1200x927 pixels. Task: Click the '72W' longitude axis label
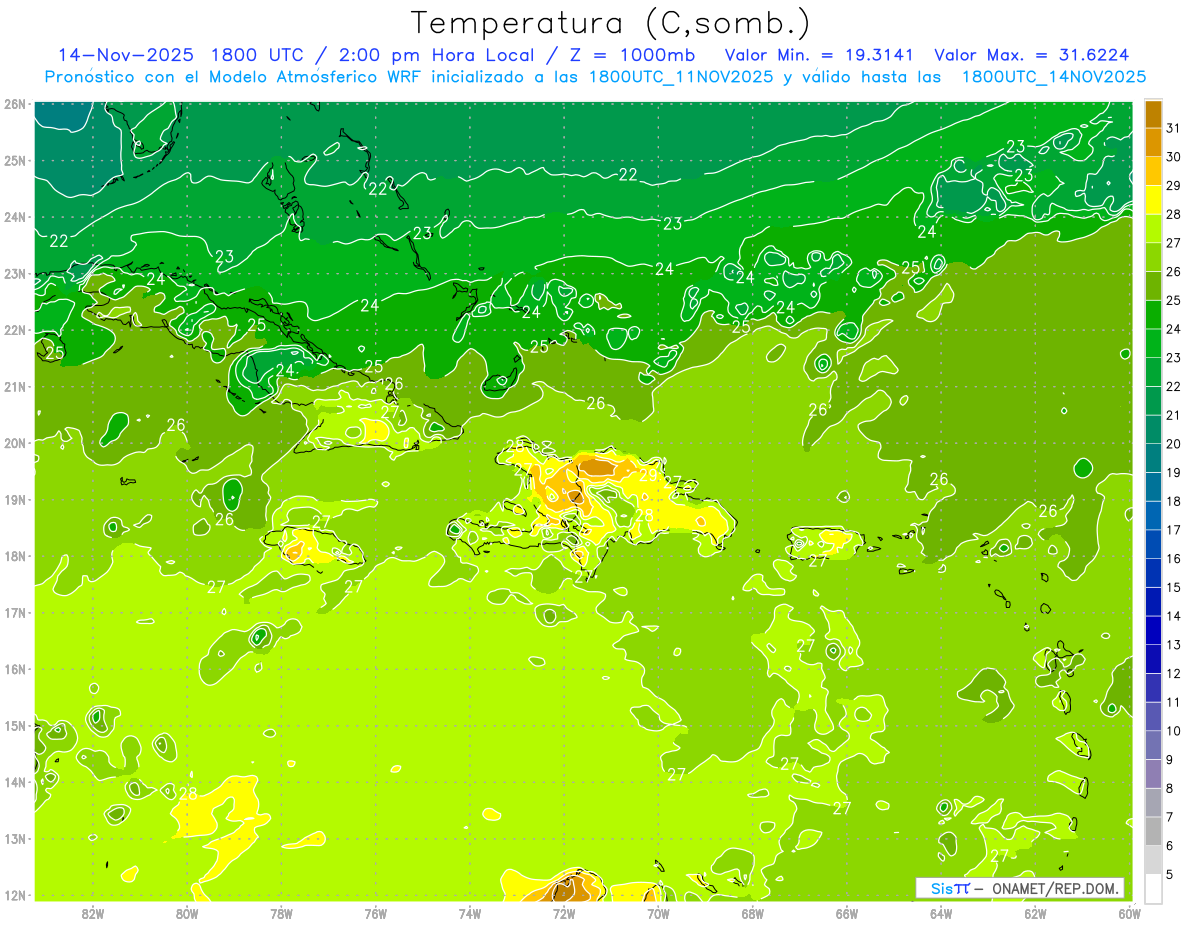(x=564, y=914)
